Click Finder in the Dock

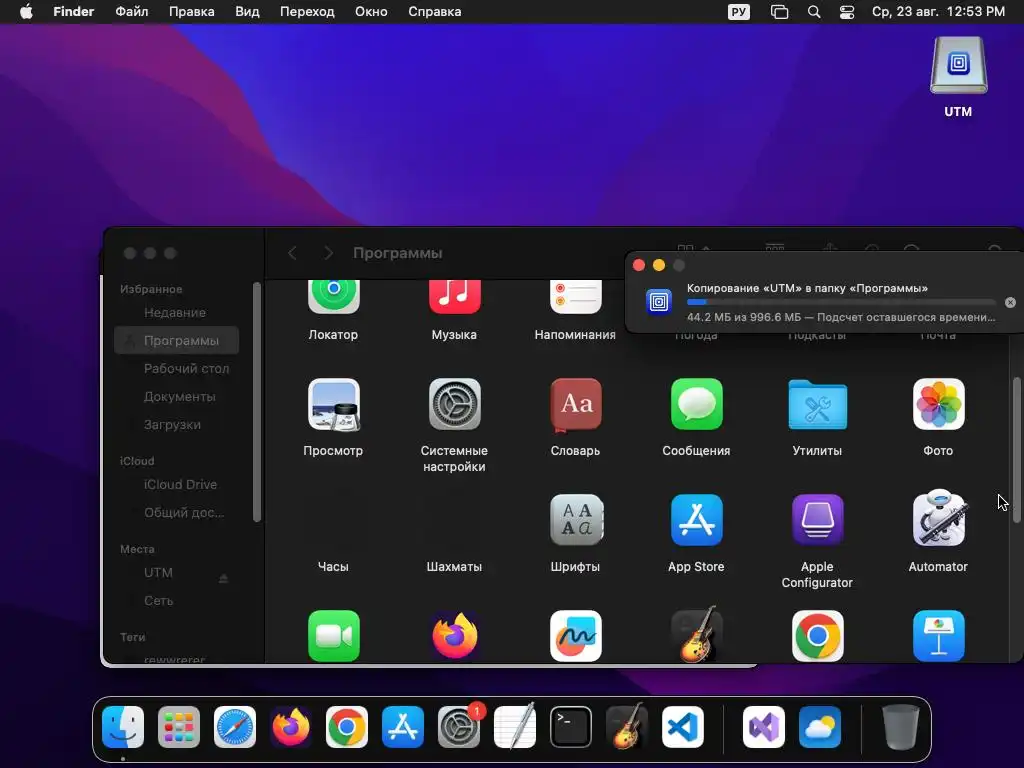click(x=123, y=727)
